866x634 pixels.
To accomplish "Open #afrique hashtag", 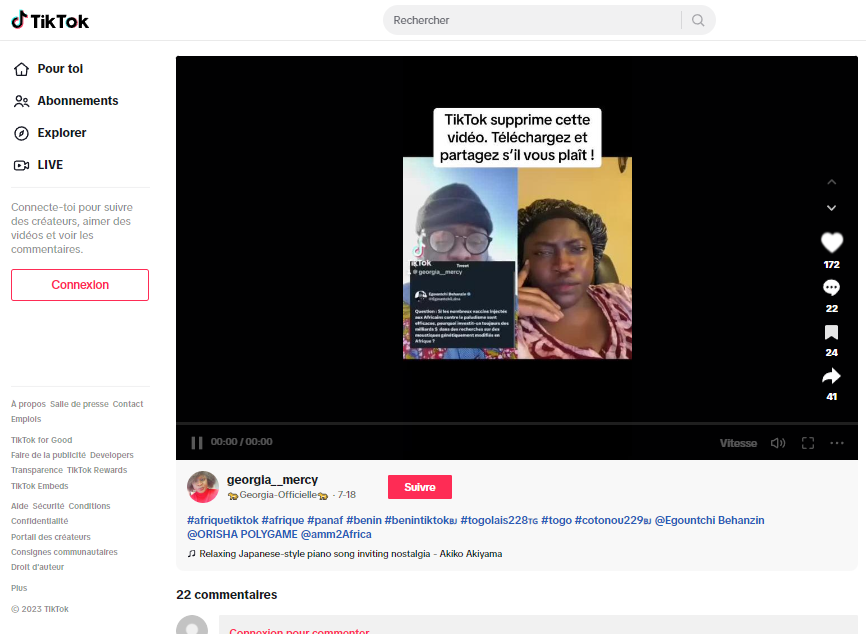I will click(283, 520).
